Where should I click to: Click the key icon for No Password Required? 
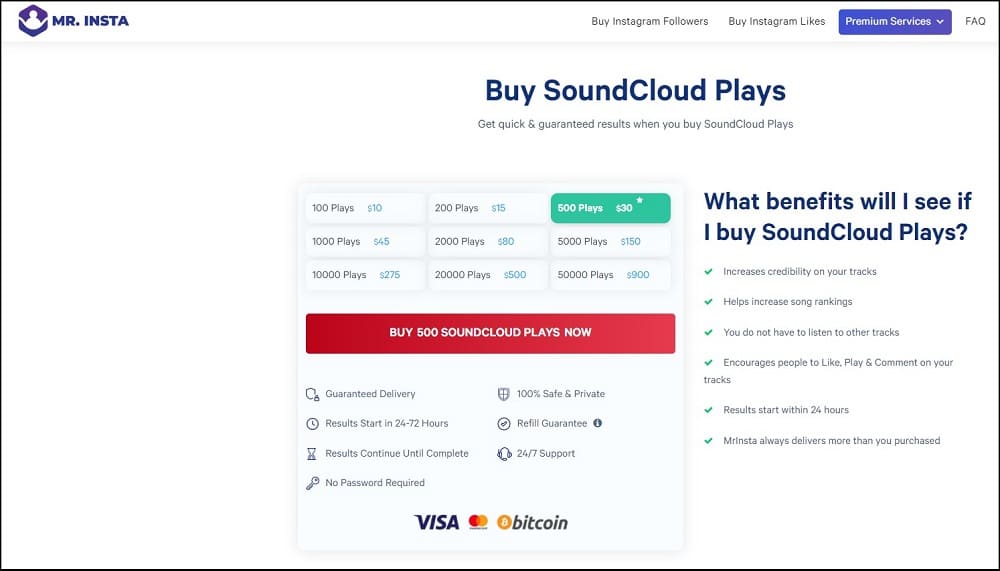coord(312,483)
